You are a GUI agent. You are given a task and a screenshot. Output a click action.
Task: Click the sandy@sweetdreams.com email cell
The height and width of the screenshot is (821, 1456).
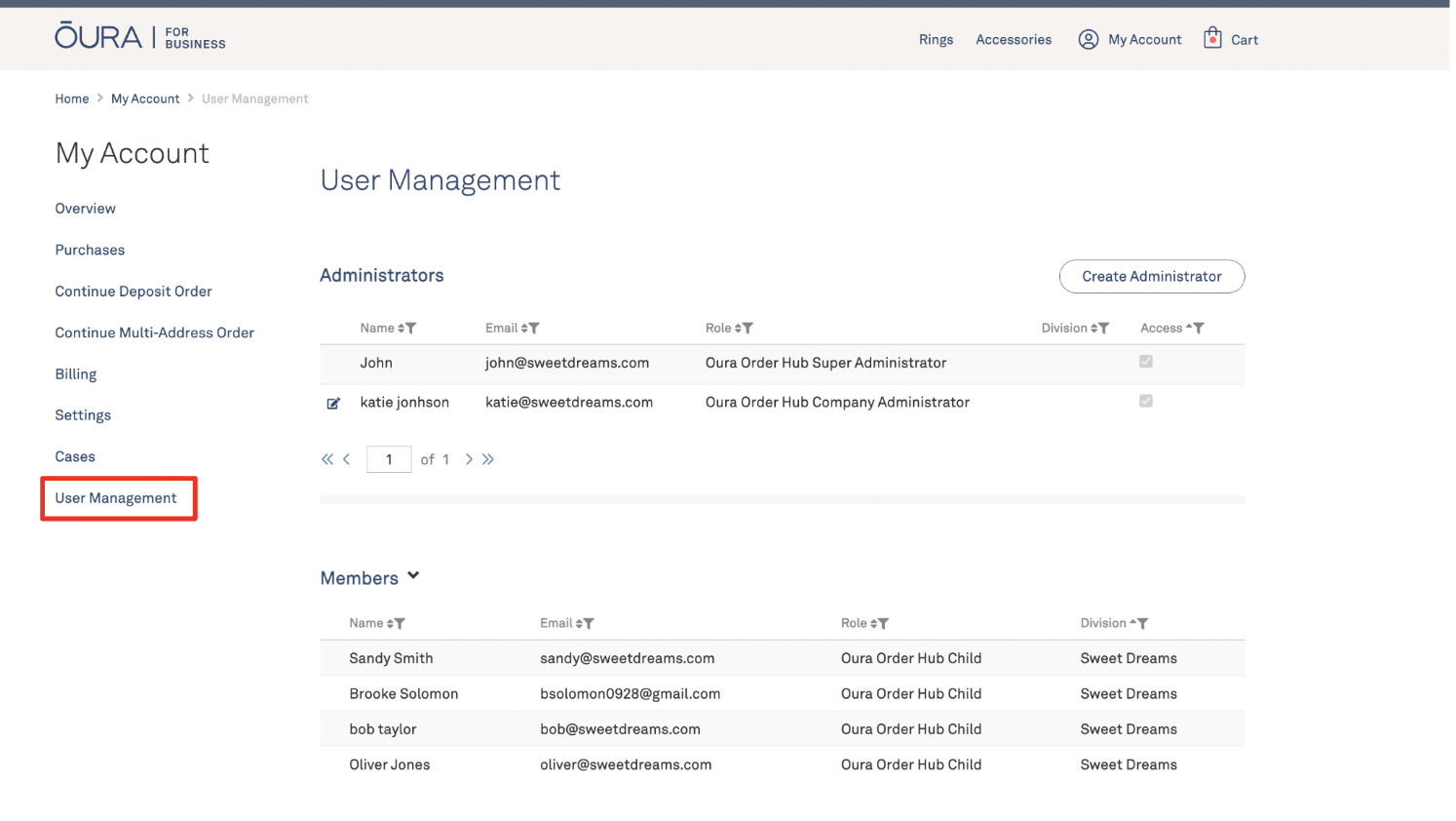tap(628, 659)
